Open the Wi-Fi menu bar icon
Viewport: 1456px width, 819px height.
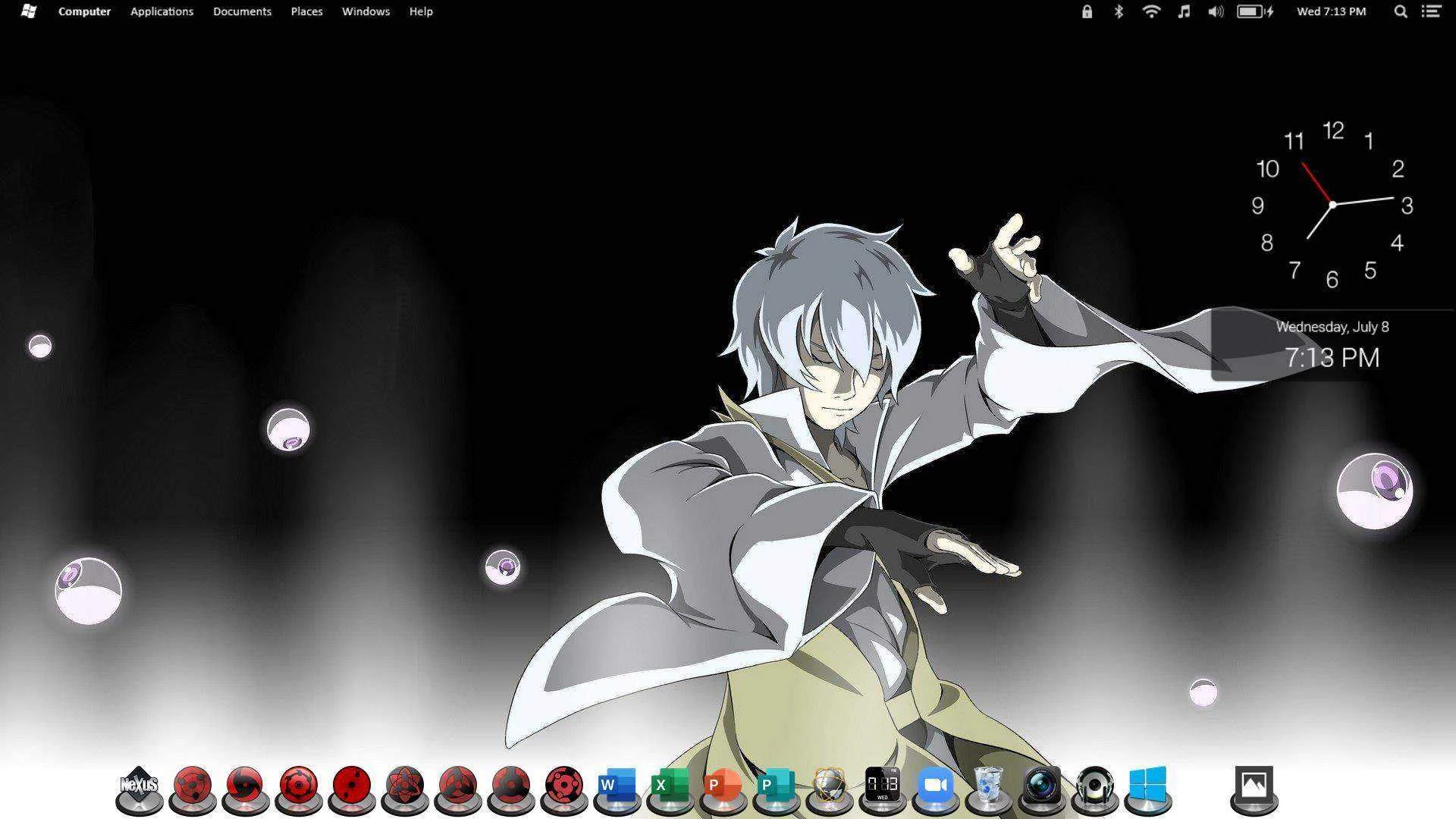(x=1151, y=11)
